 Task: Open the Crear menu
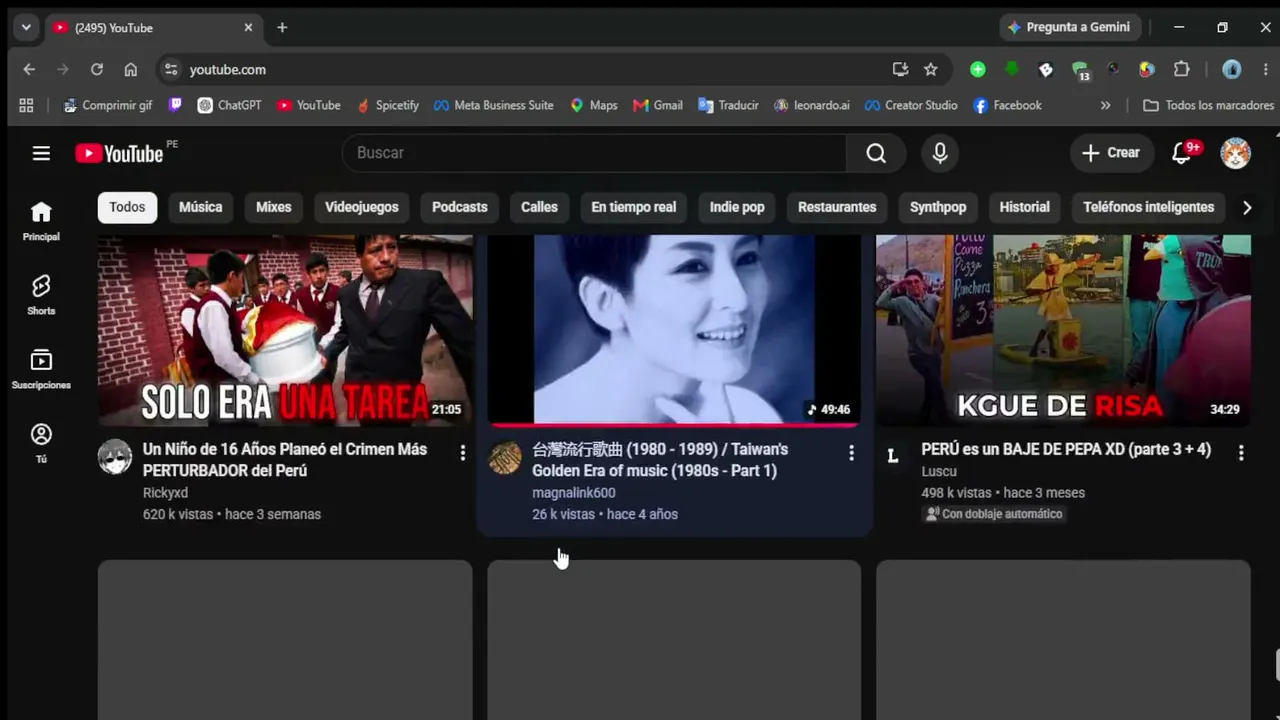coord(1111,153)
